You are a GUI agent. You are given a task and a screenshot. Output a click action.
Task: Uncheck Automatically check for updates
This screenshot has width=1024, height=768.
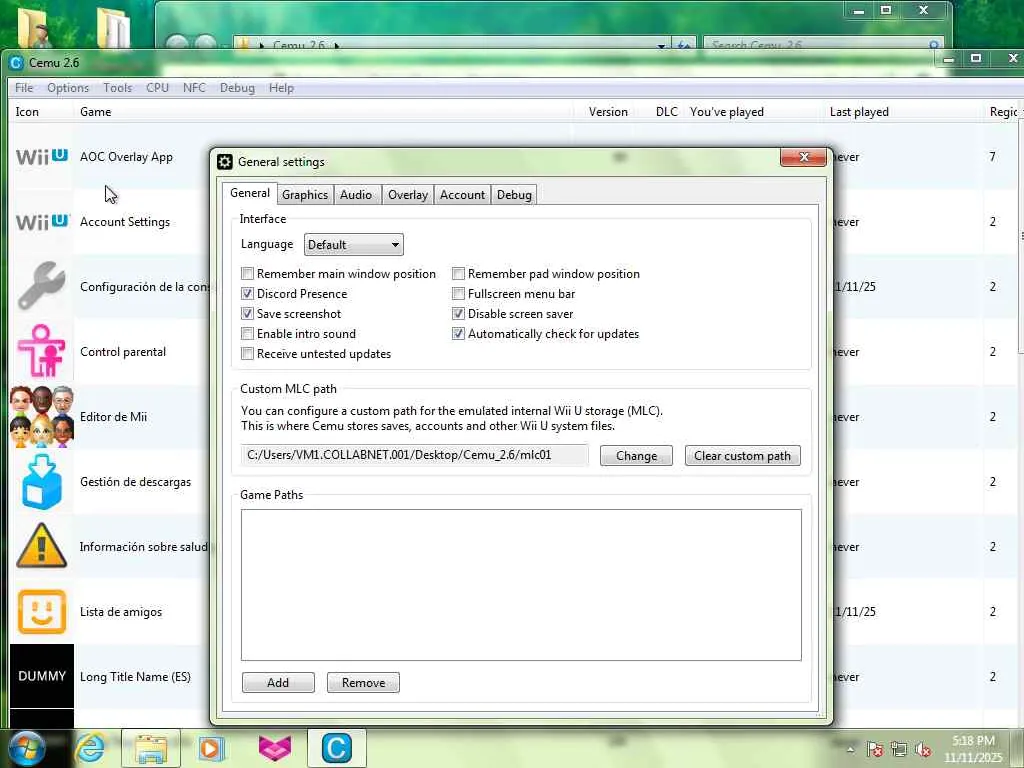458,334
